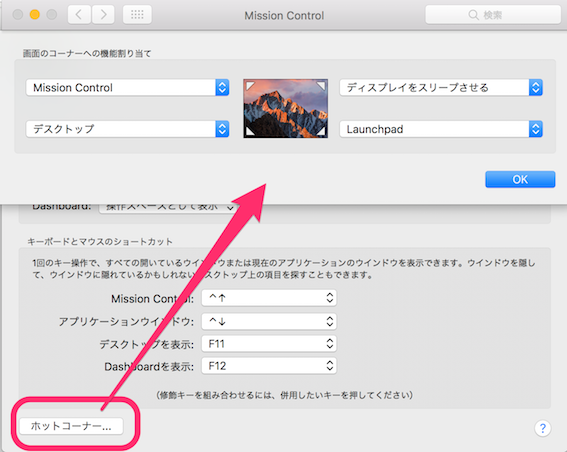Viewport: 567px width, 452px height.
Task: Open デスクトップを表示 F11 shortcut dropdown
Action: coord(269,344)
